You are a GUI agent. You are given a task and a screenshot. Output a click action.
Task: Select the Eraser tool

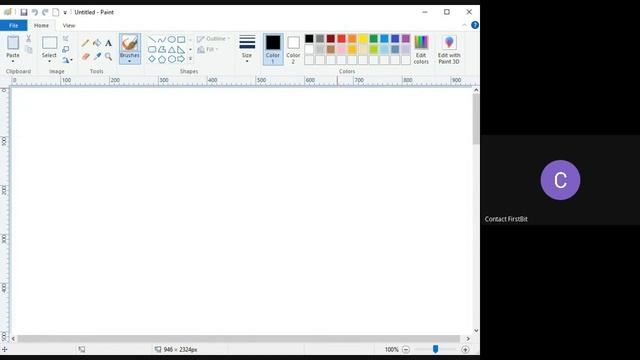(x=85, y=56)
